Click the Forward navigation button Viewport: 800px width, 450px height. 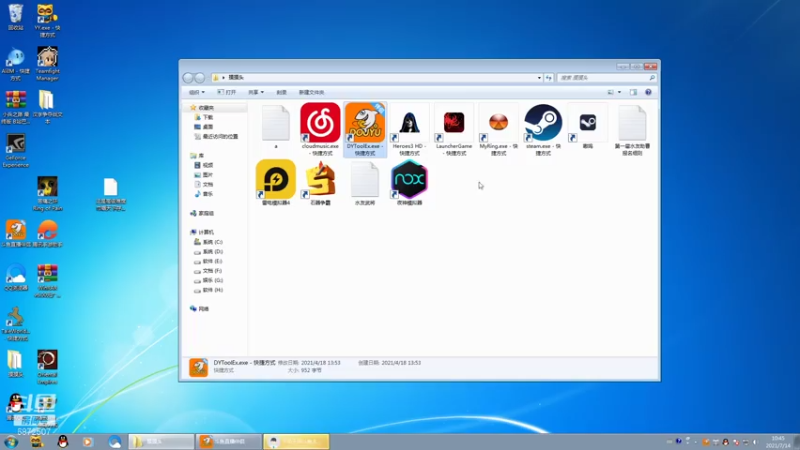click(x=199, y=78)
